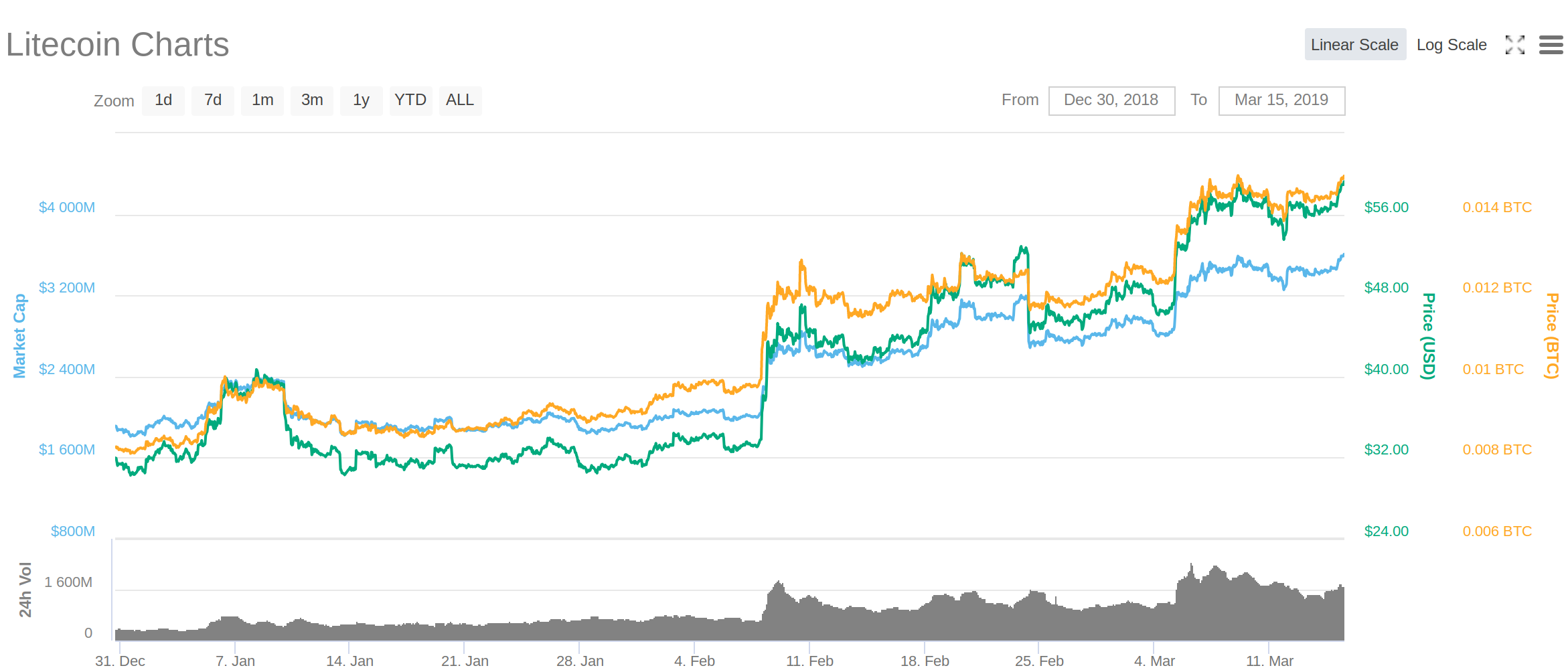Open the hamburger chart menu
This screenshot has height=672, width=1568.
(x=1551, y=45)
